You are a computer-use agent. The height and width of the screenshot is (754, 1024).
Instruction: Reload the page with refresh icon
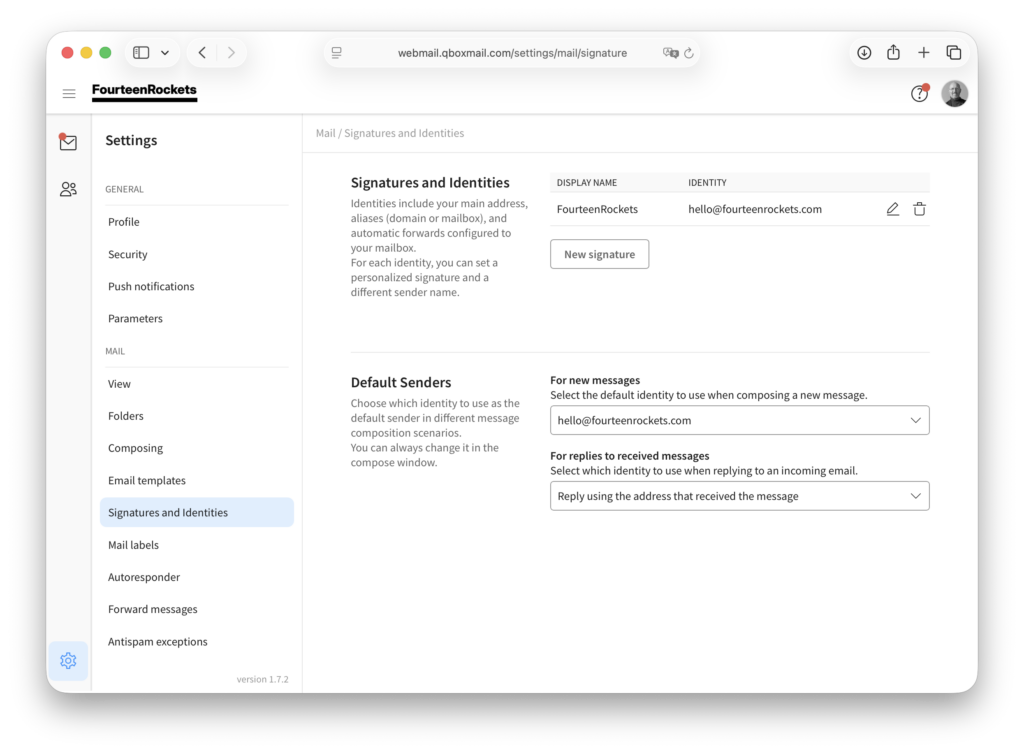tap(689, 53)
